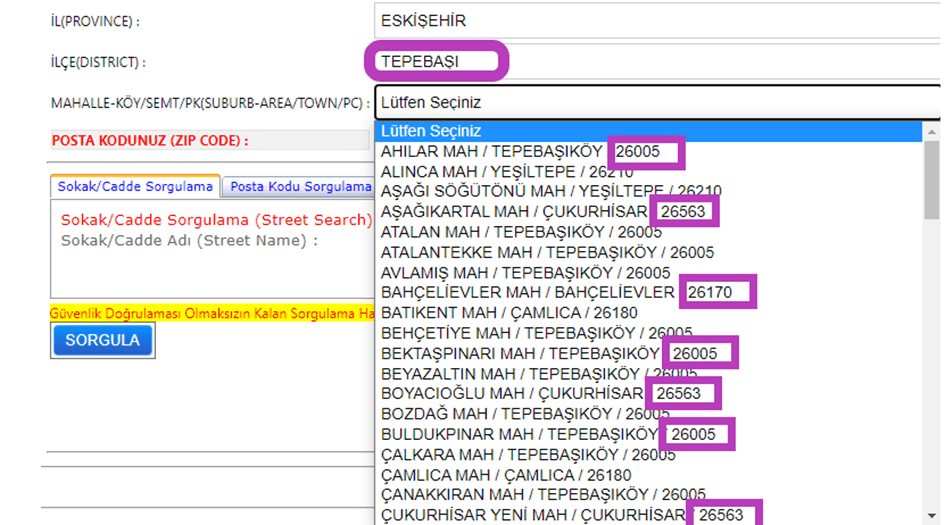Viewport: 945px width, 525px height.
Task: Click the SORGULA button
Action: 102,340
